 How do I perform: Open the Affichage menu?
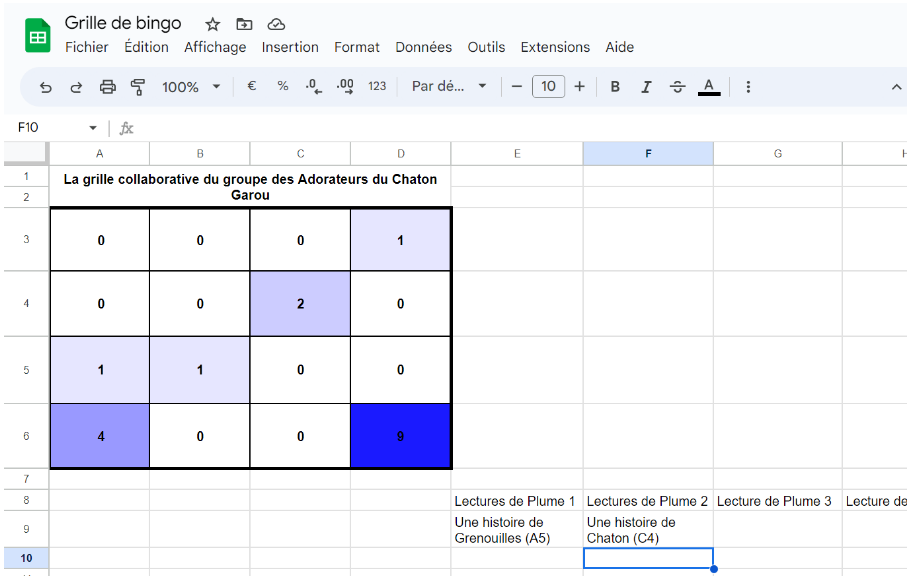215,47
